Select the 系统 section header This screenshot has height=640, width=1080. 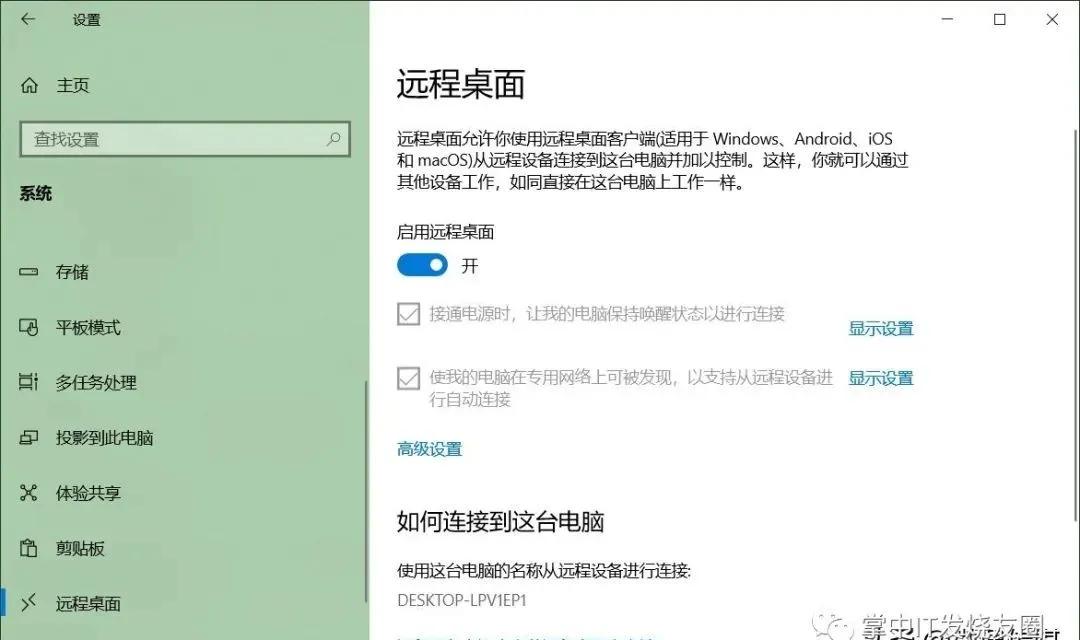coord(37,193)
